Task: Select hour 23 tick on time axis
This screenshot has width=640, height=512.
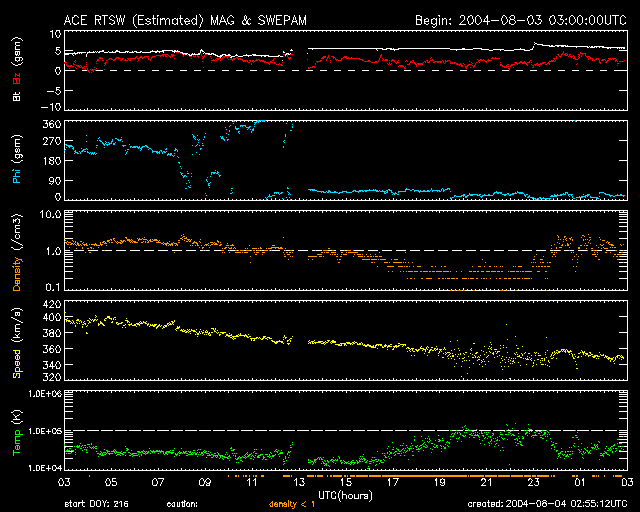Action: click(x=532, y=482)
